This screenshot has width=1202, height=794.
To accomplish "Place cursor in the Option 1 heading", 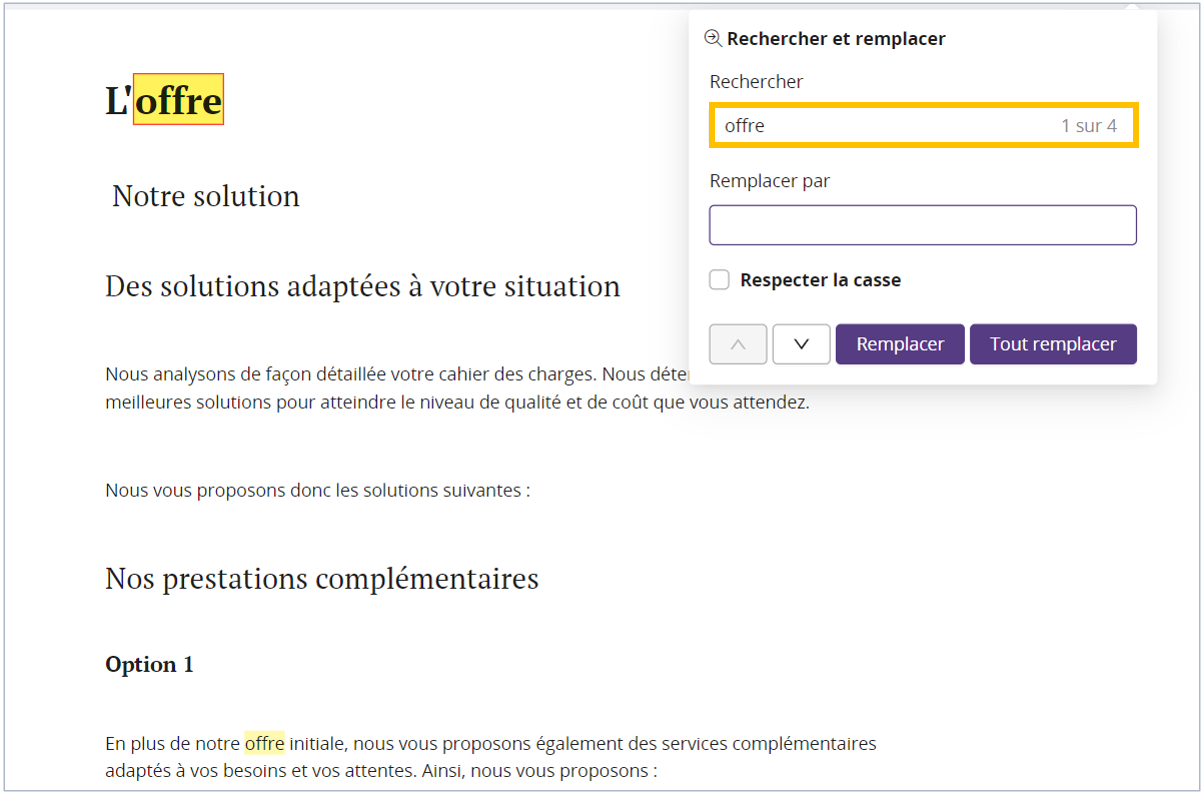I will [149, 665].
